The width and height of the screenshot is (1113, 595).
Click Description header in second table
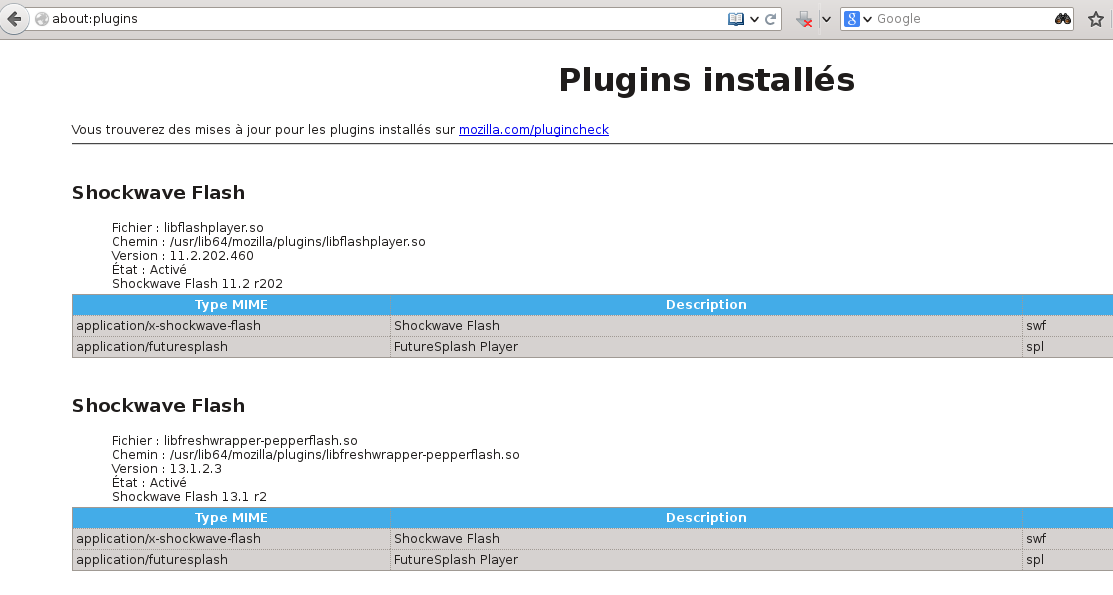pos(706,518)
